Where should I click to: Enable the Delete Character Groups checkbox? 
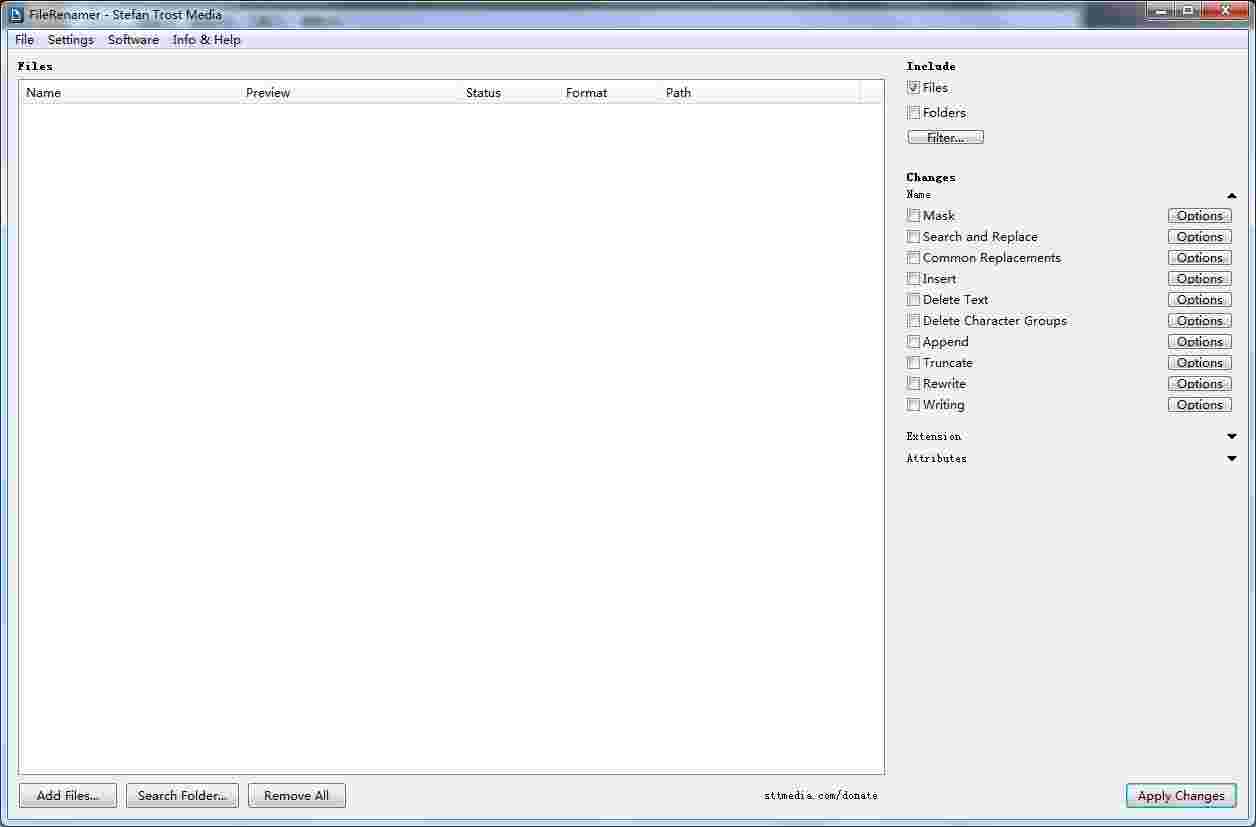pos(913,321)
